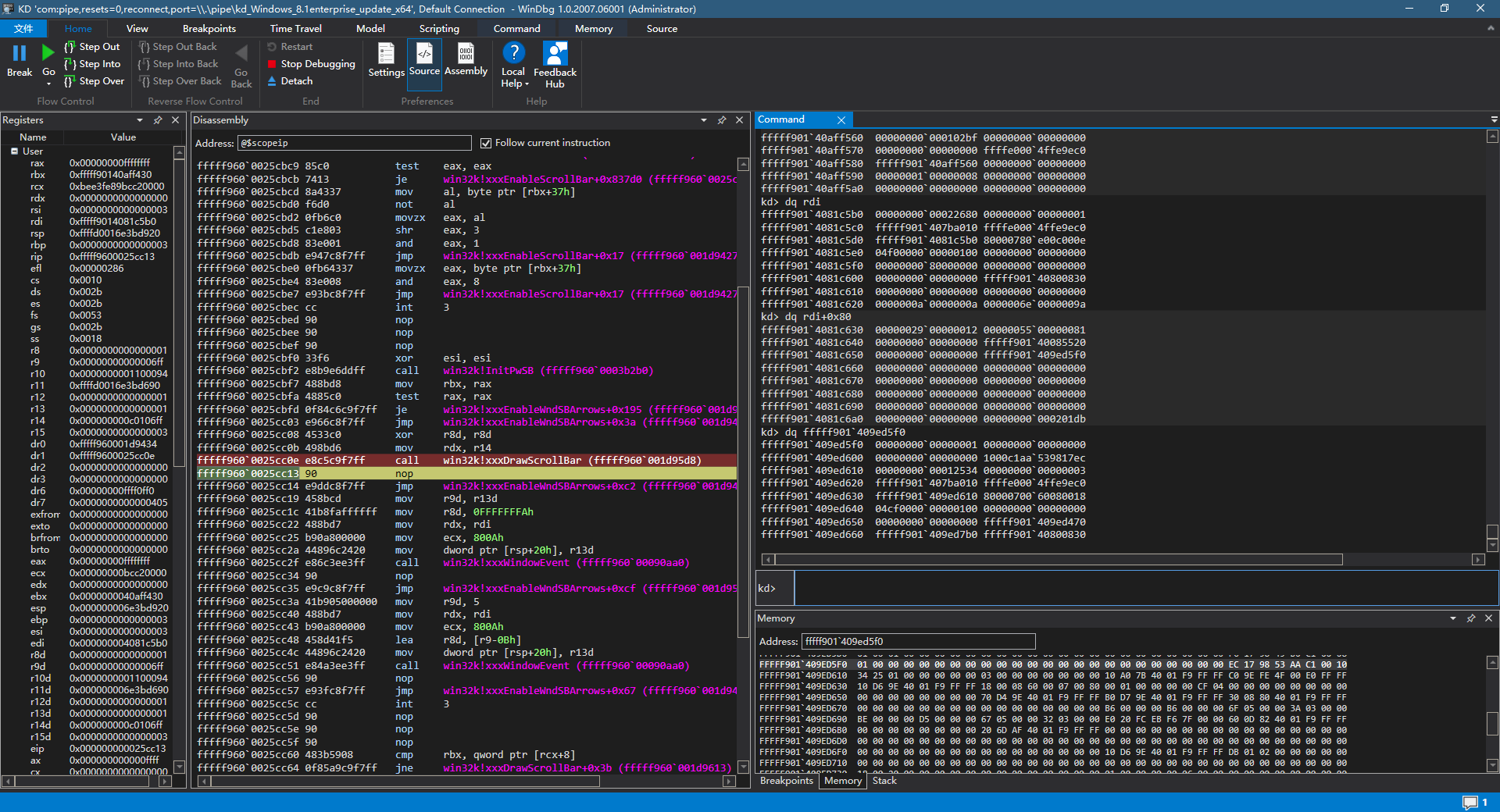This screenshot has height=812, width=1500.
Task: Click the vertical scrollbar in the Registers panel
Action: [x=179, y=460]
